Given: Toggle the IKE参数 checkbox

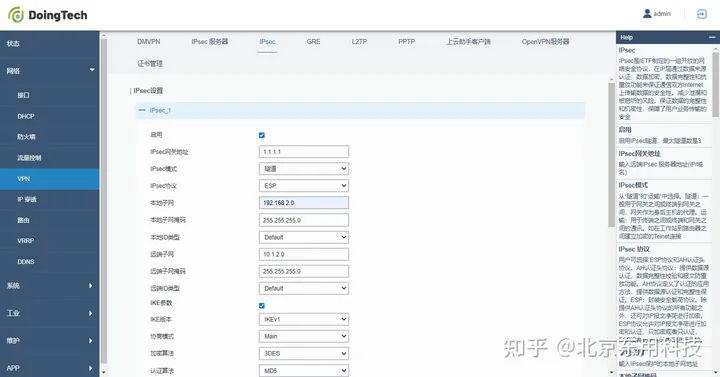Looking at the screenshot, I should pos(262,305).
